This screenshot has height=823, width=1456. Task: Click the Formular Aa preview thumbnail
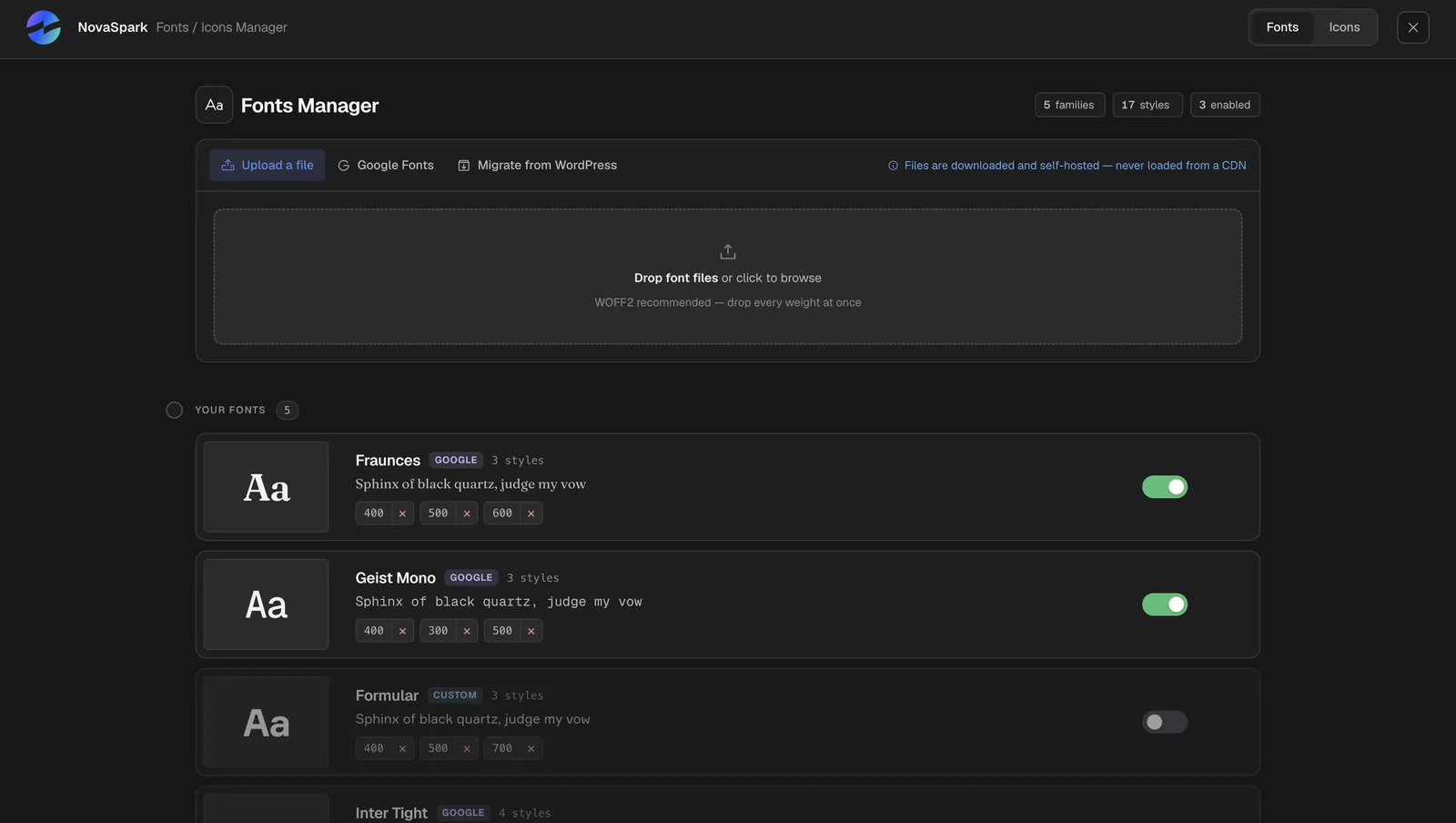tap(267, 722)
